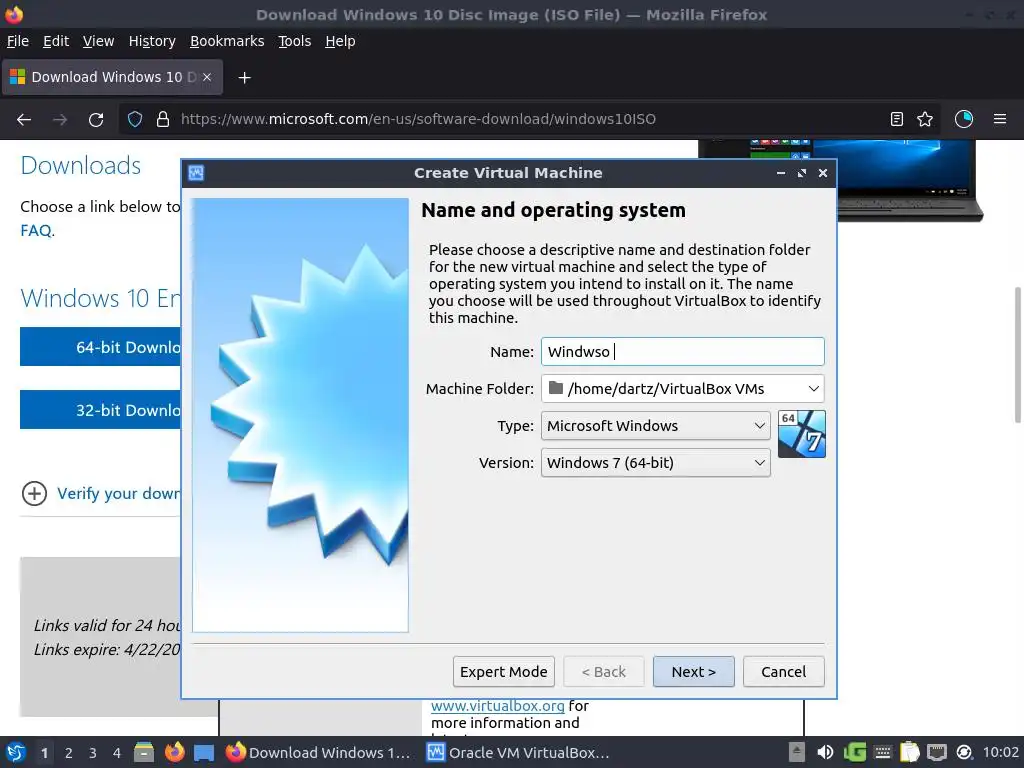Close the Download Windows 10 tab
Screen dimensions: 1024x768
coord(206,77)
